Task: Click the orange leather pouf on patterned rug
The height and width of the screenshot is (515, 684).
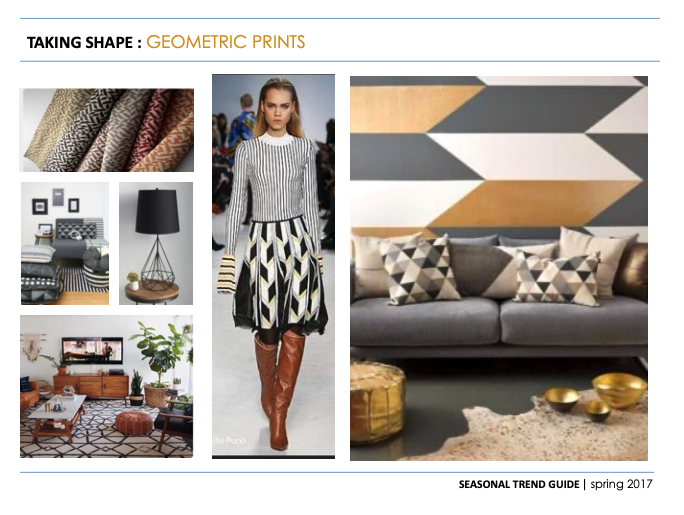Action: click(133, 423)
